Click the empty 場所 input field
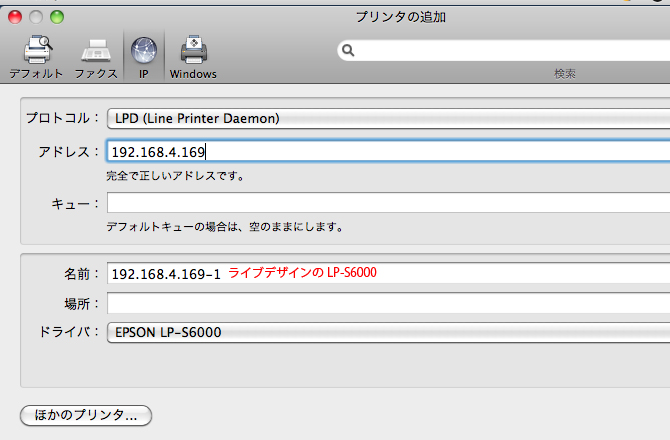Viewport: 670px width, 440px height. click(388, 303)
